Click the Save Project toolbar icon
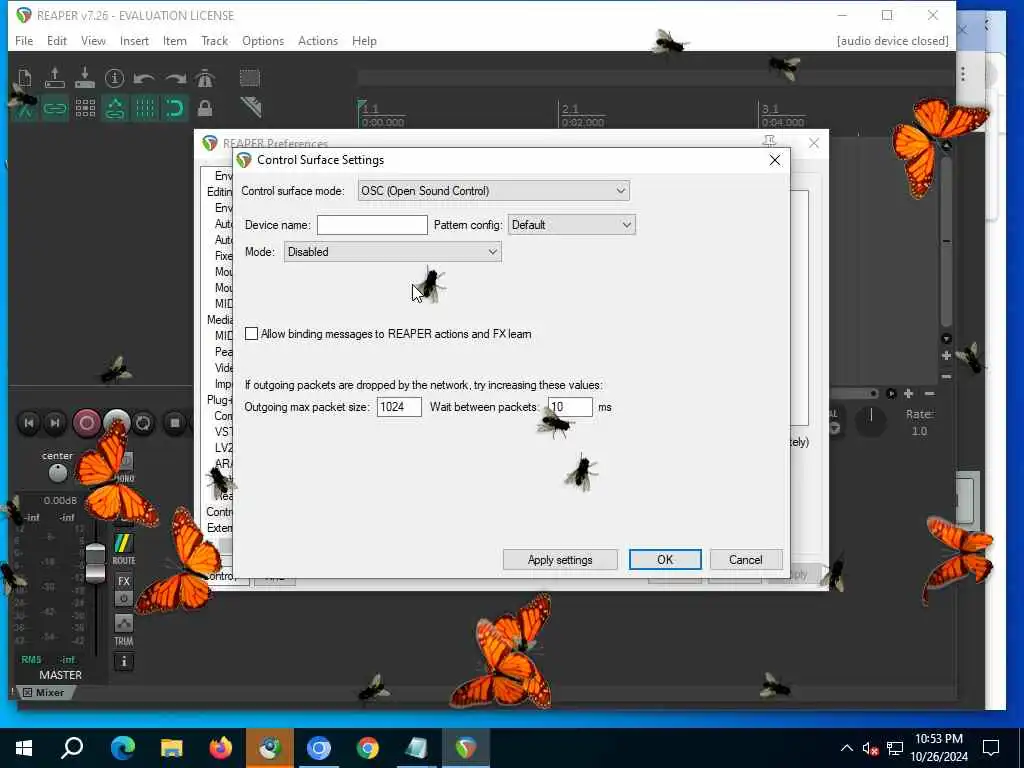Screen dimensions: 1024x768 point(85,78)
